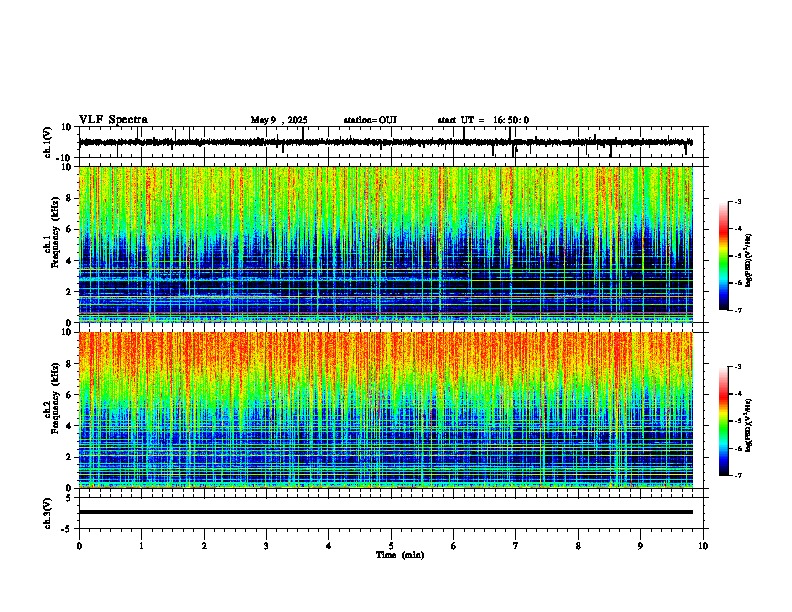
Task: Click the "6" tick on time axis
Action: [x=454, y=546]
